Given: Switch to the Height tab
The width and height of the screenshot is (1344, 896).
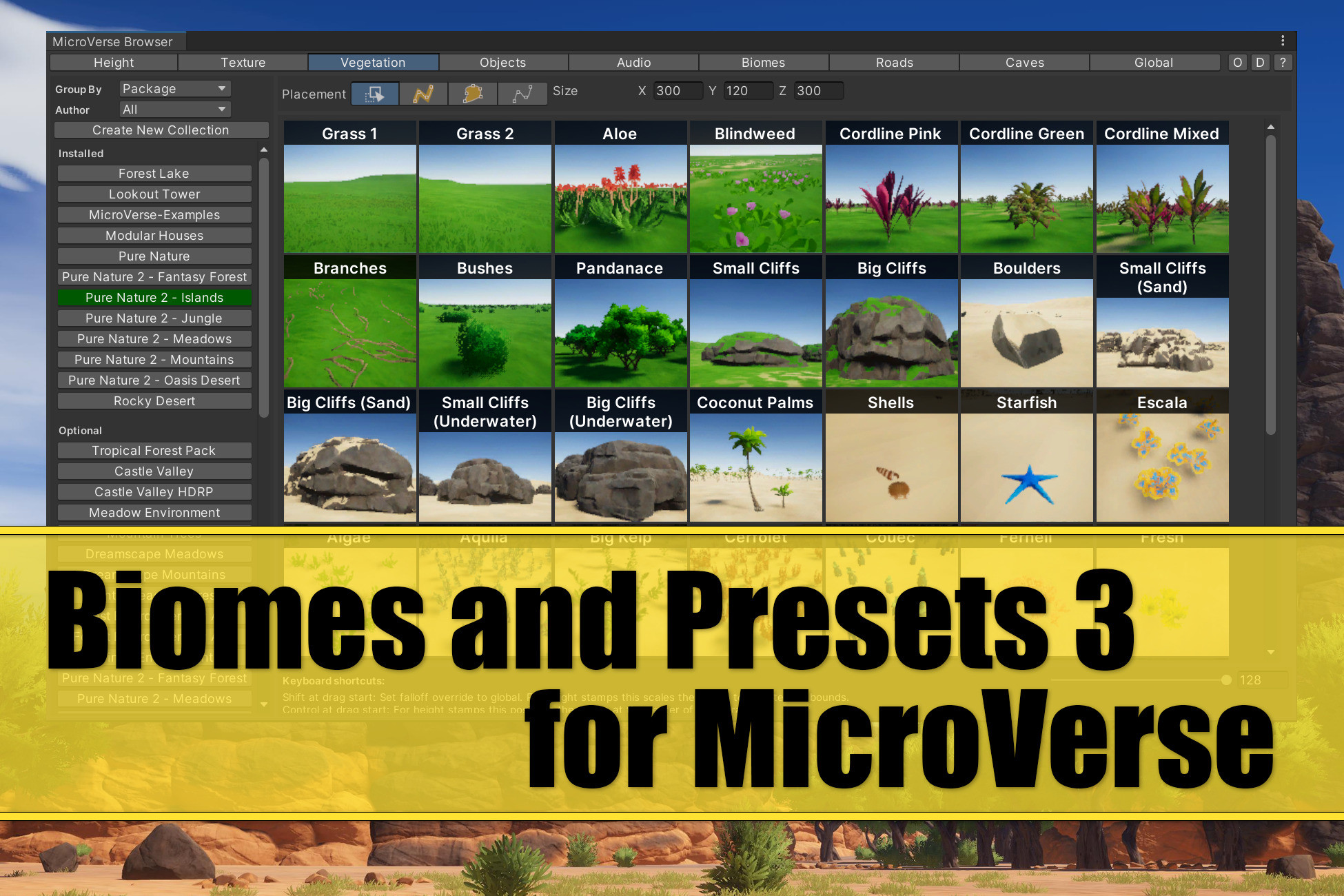Looking at the screenshot, I should pos(114,63).
